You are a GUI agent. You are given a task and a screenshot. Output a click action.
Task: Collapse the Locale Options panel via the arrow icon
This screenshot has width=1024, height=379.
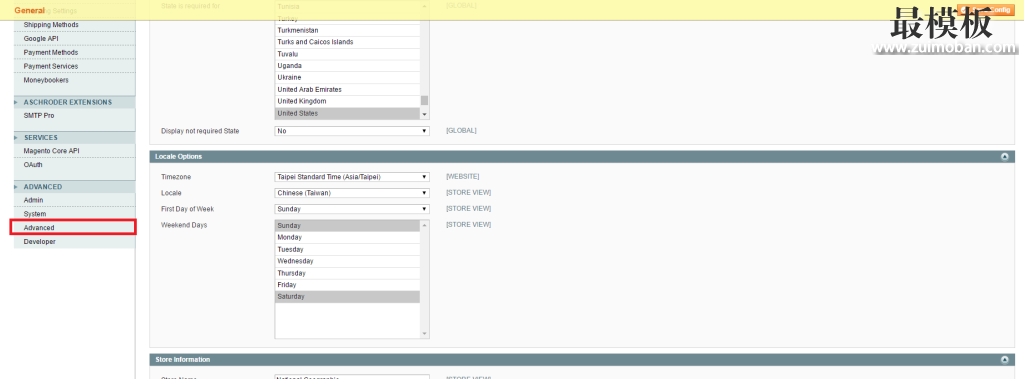[x=1004, y=157]
